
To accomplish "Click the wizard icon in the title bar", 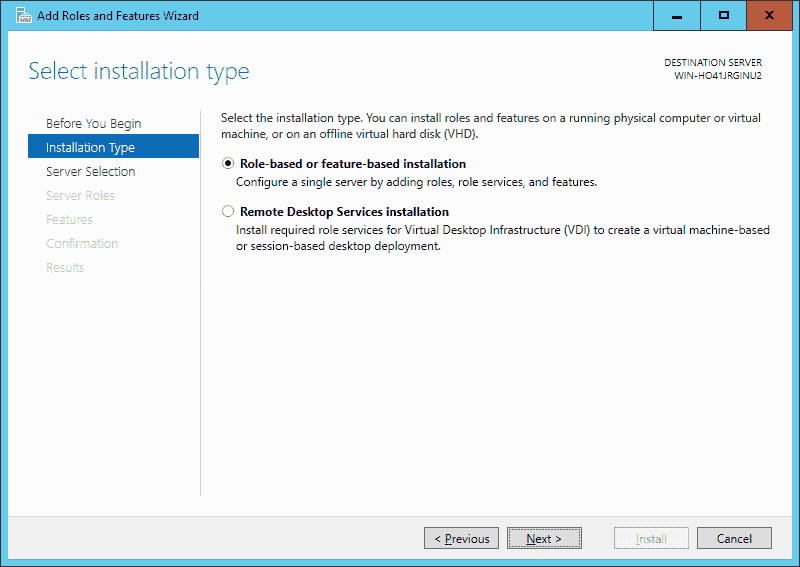I will click(23, 16).
